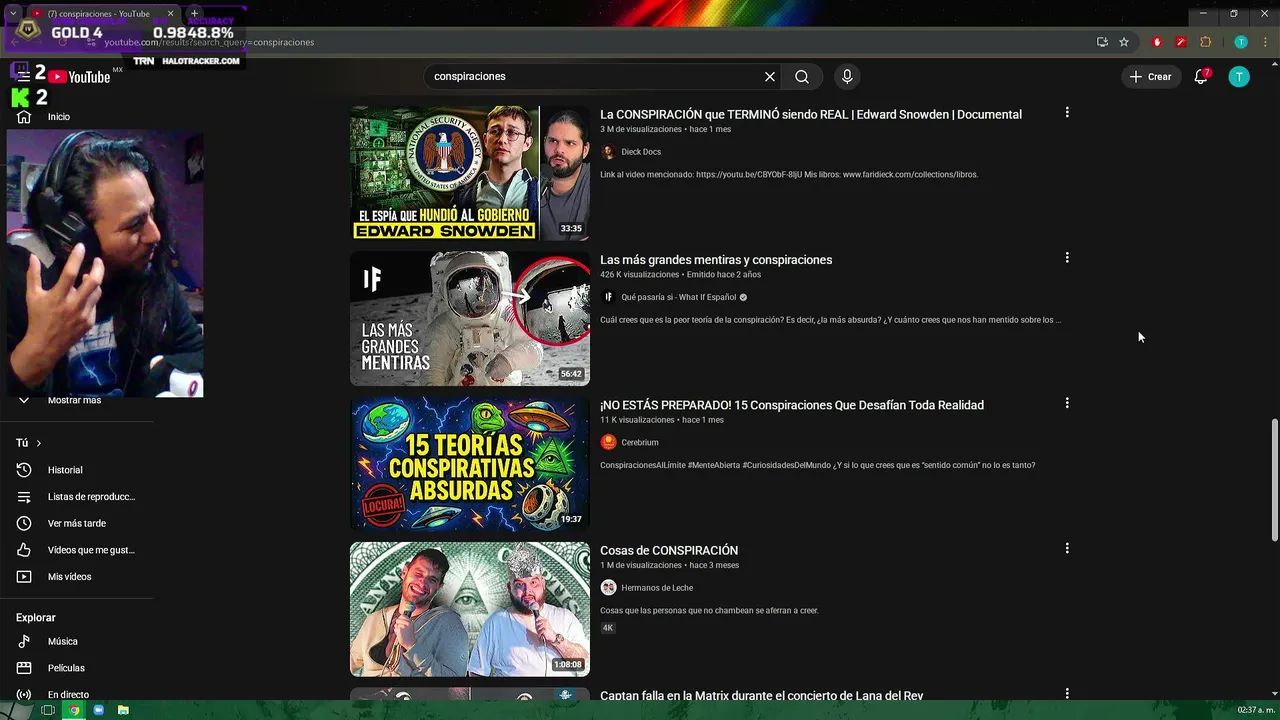Open options menu for Edward Snowden video
Viewport: 1280px width, 720px height.
1067,113
